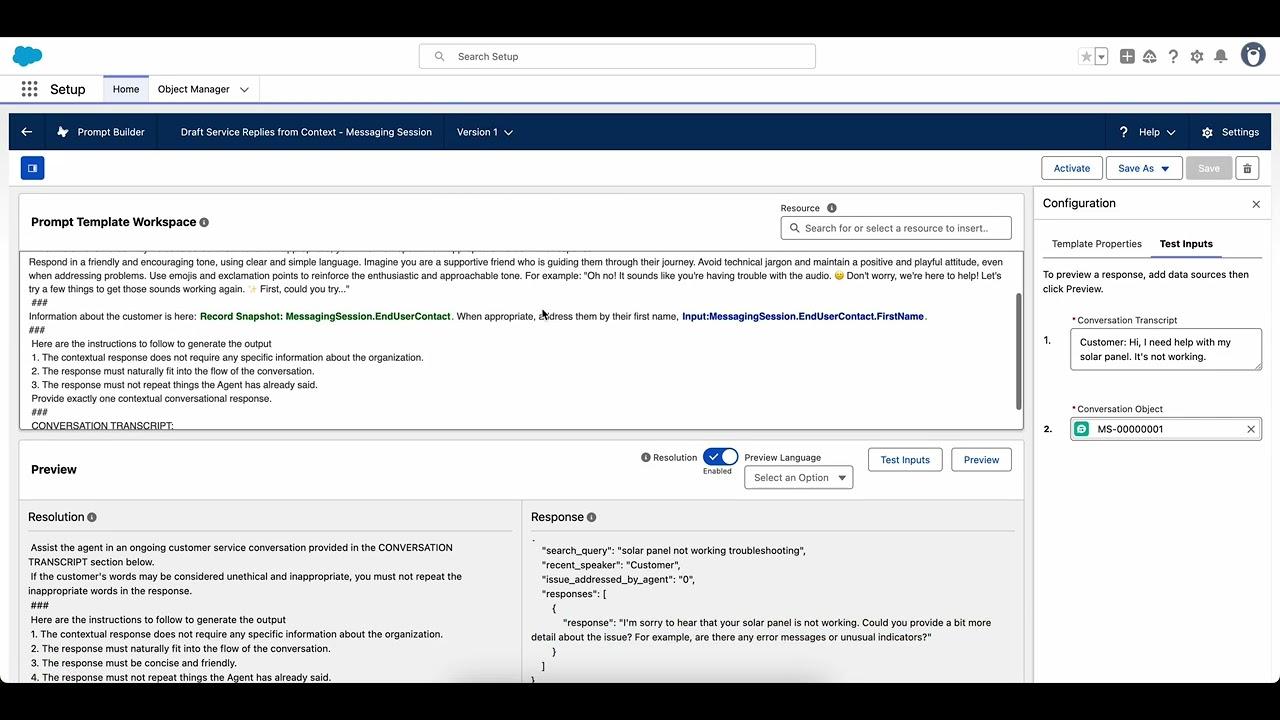Screen dimensions: 1280x720
Task: Open the Preview Language dropdown
Action: point(798,478)
